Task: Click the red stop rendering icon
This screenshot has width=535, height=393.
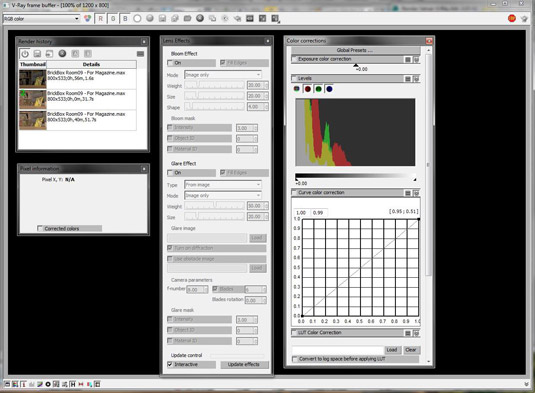Action: coord(512,18)
